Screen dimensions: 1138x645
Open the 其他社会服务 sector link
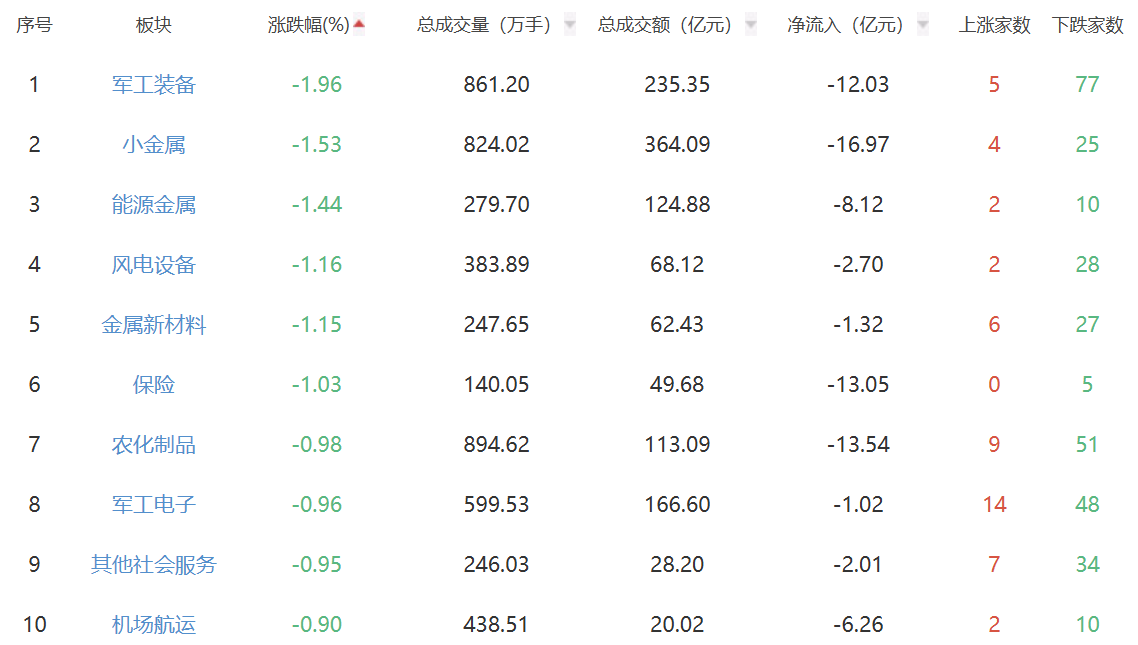[154, 564]
